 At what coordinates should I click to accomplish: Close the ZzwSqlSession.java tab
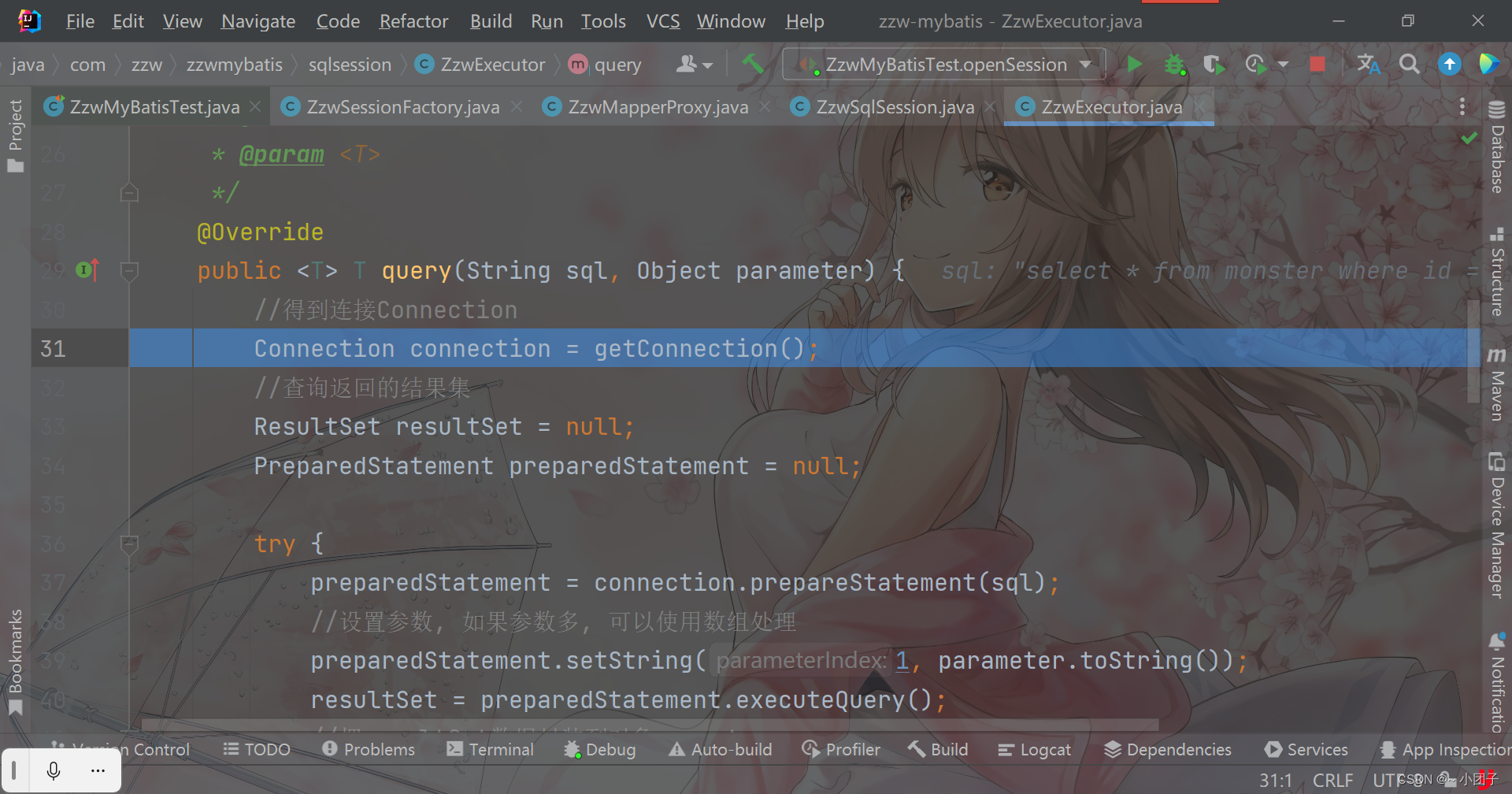[990, 106]
